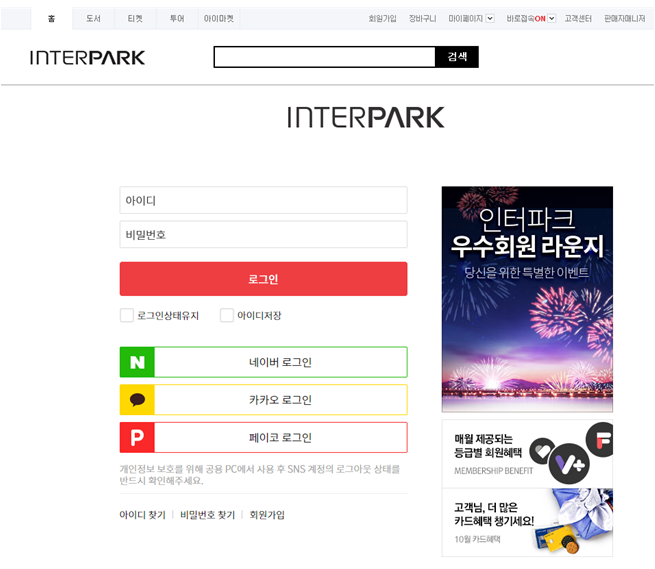Viewport: 655px width, 569px height.
Task: Open the 회원가입 link below the login form
Action: click(x=267, y=515)
